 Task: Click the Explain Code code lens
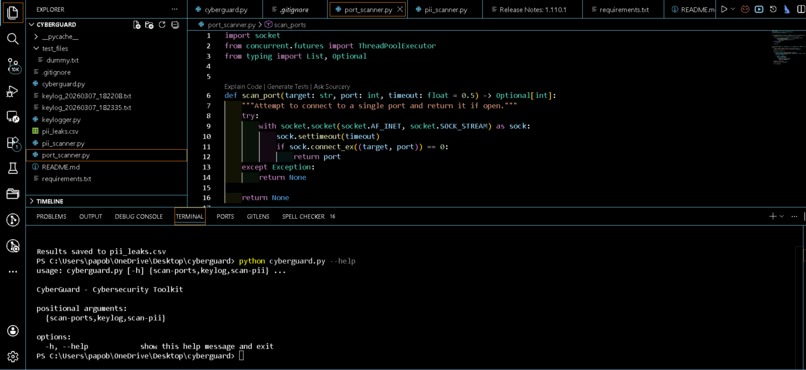pyautogui.click(x=244, y=87)
